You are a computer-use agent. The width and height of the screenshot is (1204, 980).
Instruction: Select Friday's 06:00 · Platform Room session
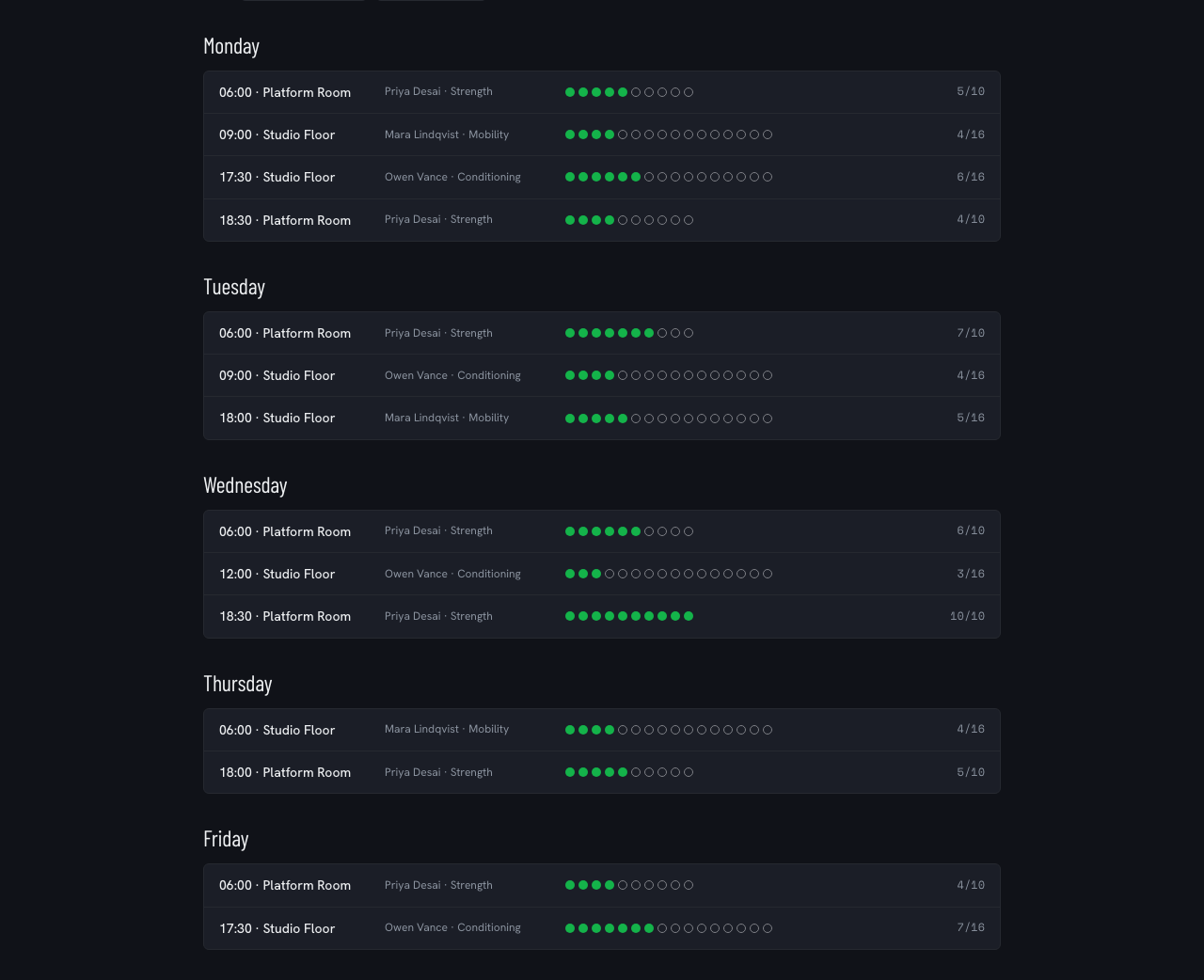[x=602, y=885]
